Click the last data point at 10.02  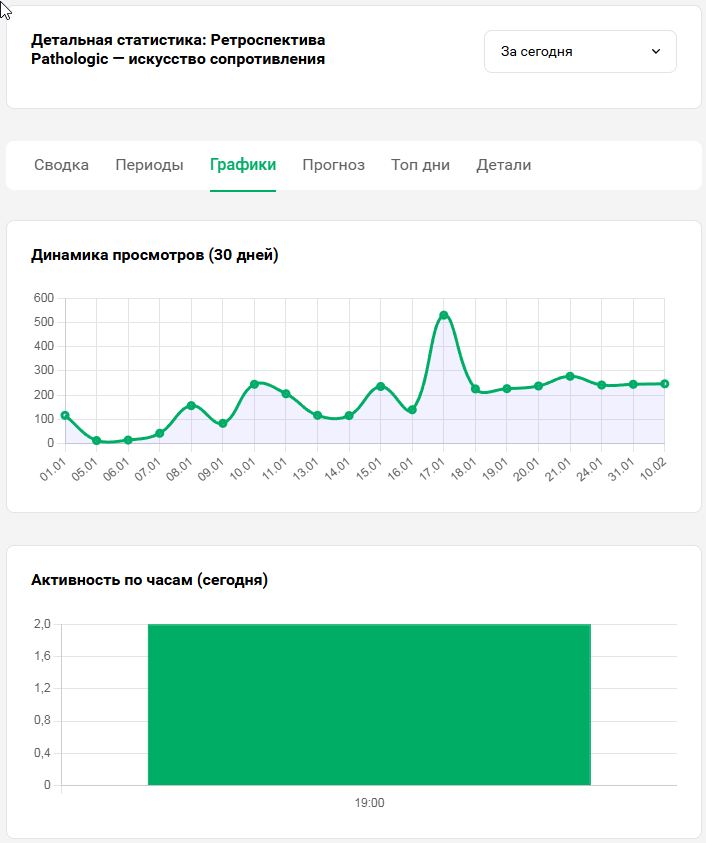pos(664,384)
